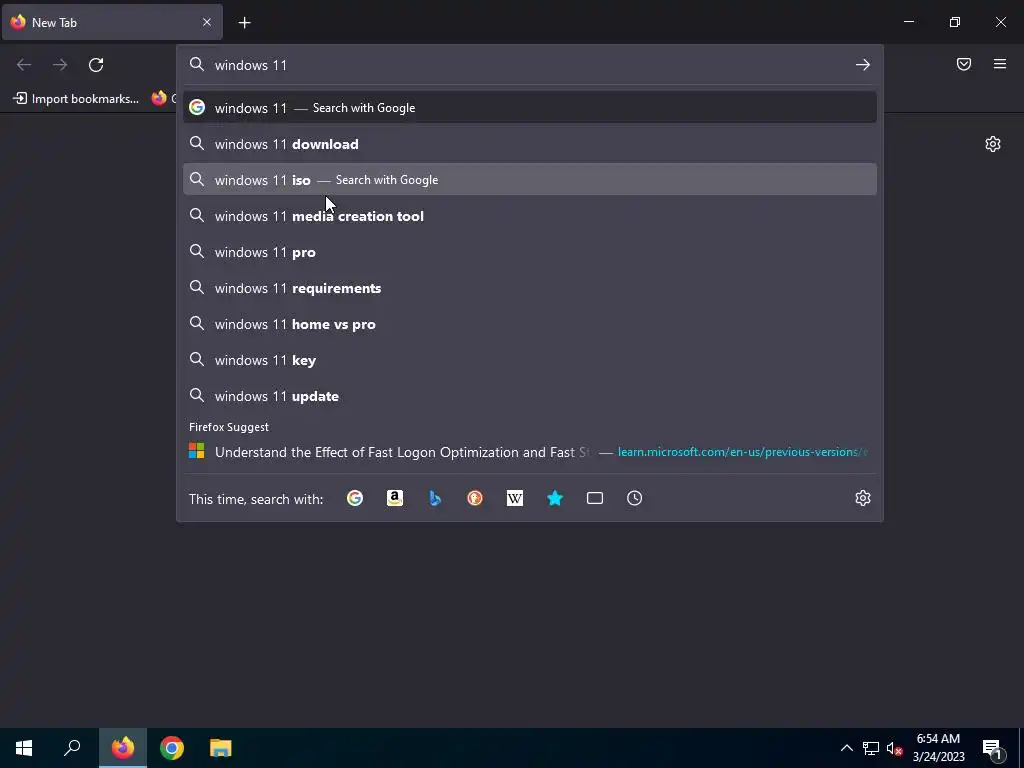Launch Chrome from taskbar
This screenshot has width=1024, height=768.
coord(172,748)
